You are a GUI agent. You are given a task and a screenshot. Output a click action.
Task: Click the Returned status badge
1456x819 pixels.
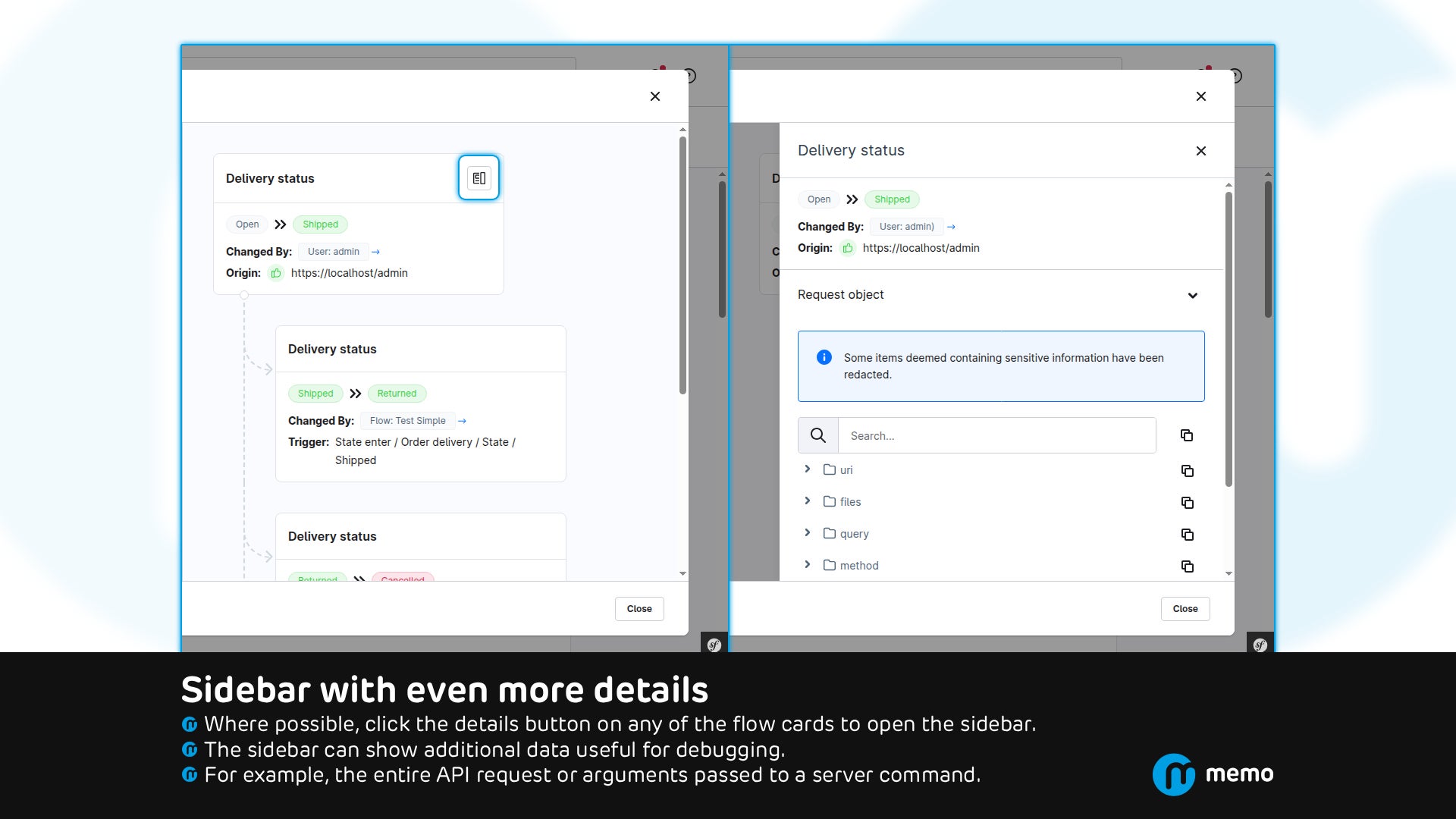(397, 394)
